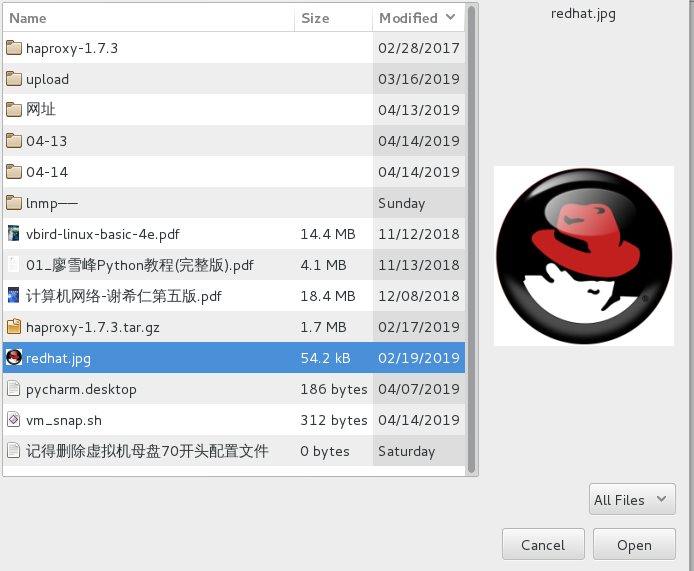Click the 54.2 kB size cell

pyautogui.click(x=326, y=358)
